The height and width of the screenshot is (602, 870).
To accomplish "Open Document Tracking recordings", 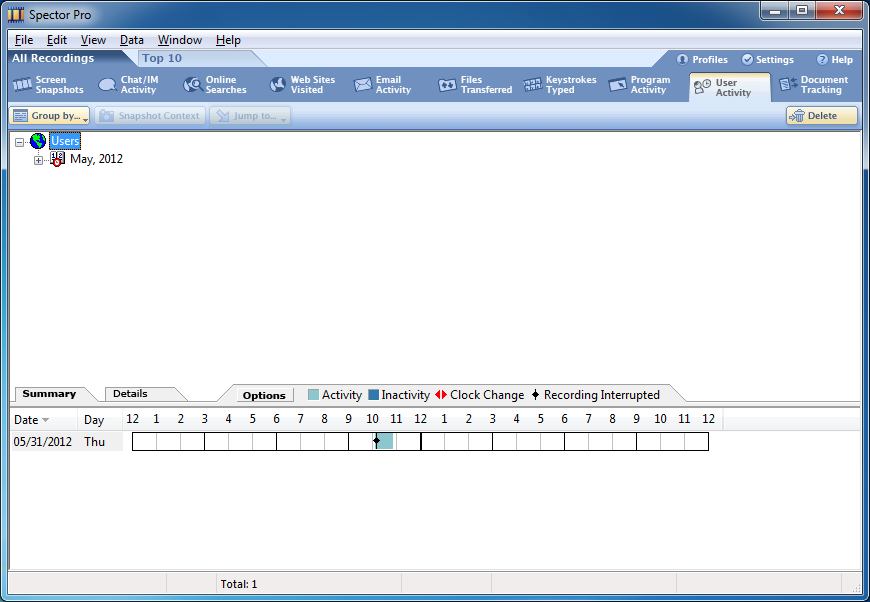I will 813,85.
